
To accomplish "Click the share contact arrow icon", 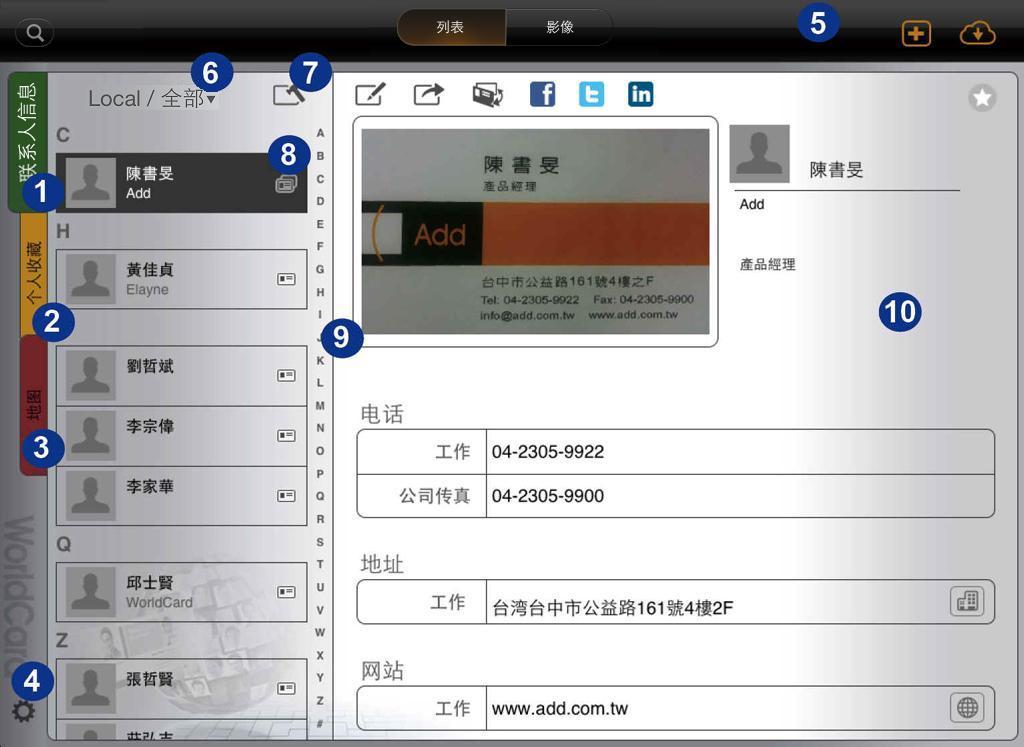I will [428, 94].
